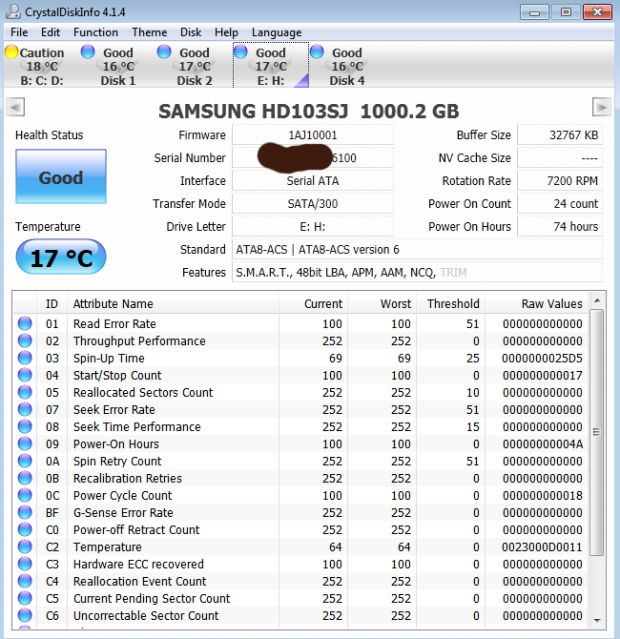620x639 pixels.
Task: Click the Good health status button
Action: click(x=61, y=176)
